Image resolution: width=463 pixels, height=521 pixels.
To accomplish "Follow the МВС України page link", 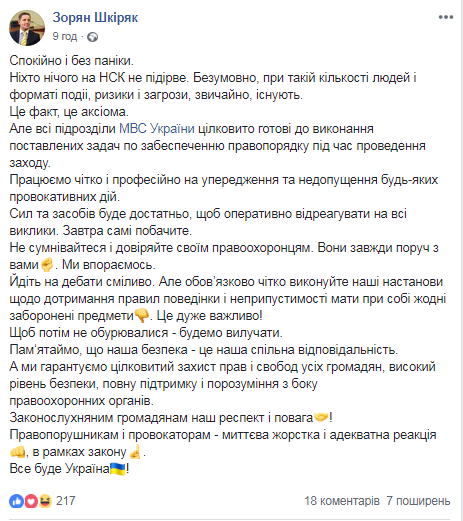I will (157, 129).
